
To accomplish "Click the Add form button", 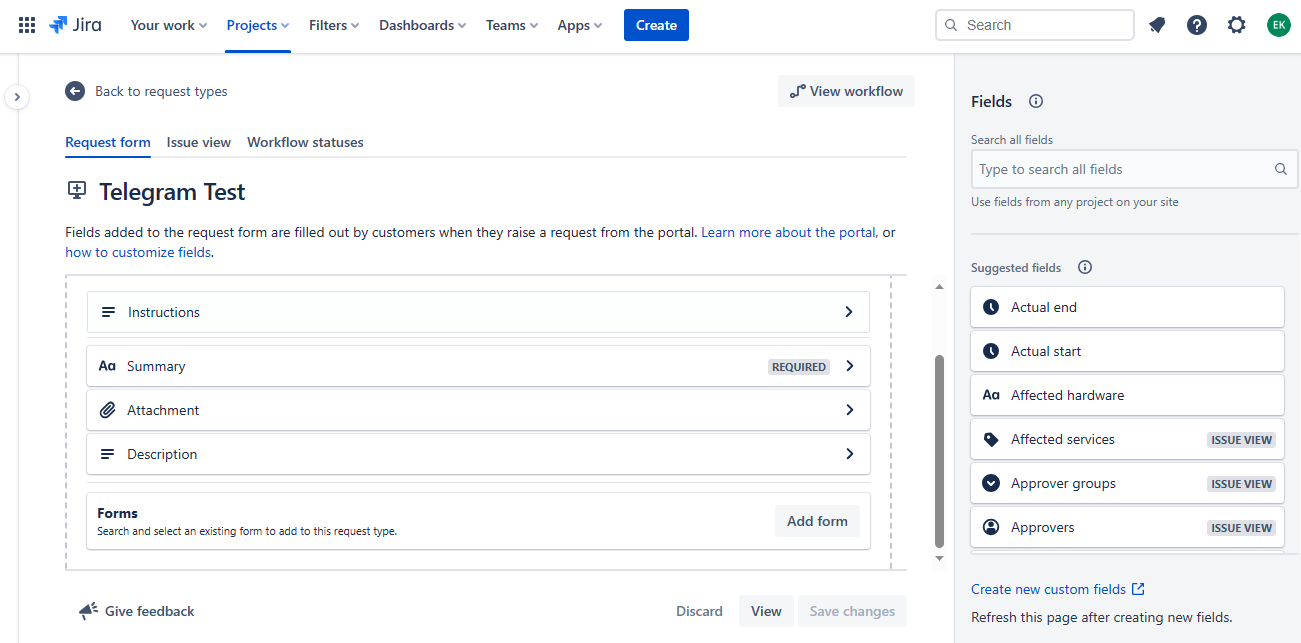I will pos(817,521).
